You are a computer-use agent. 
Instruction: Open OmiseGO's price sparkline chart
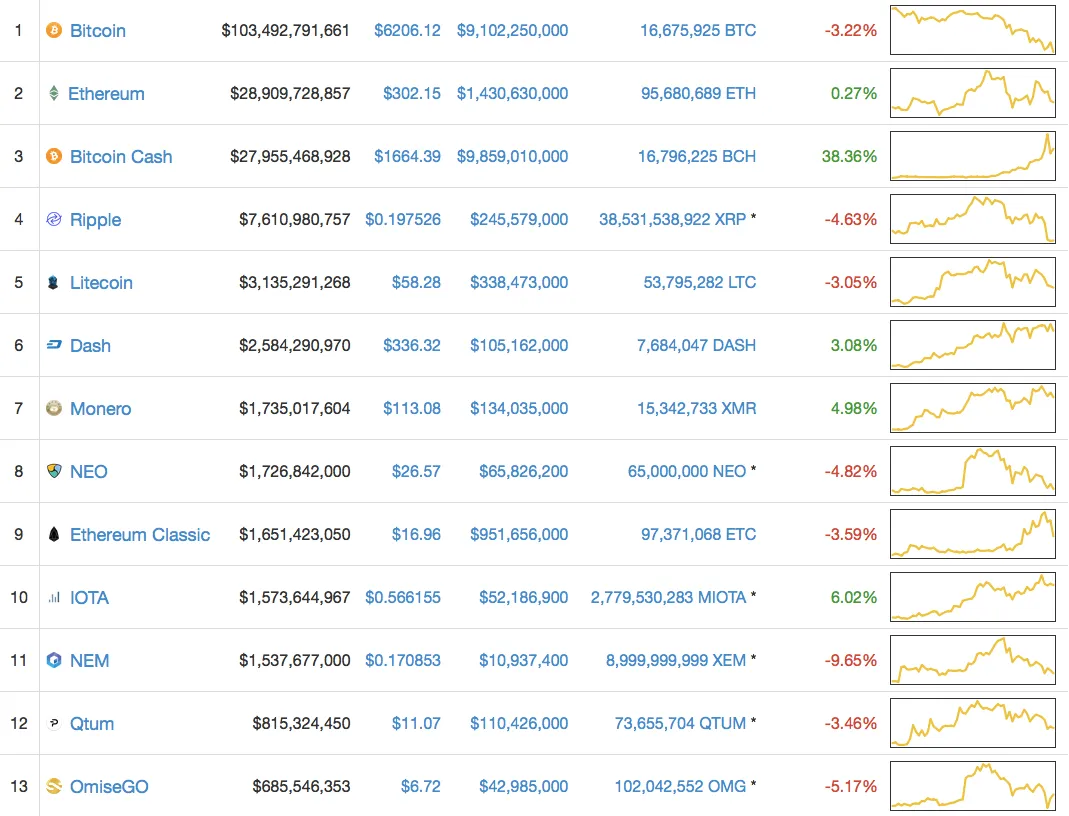click(x=973, y=786)
